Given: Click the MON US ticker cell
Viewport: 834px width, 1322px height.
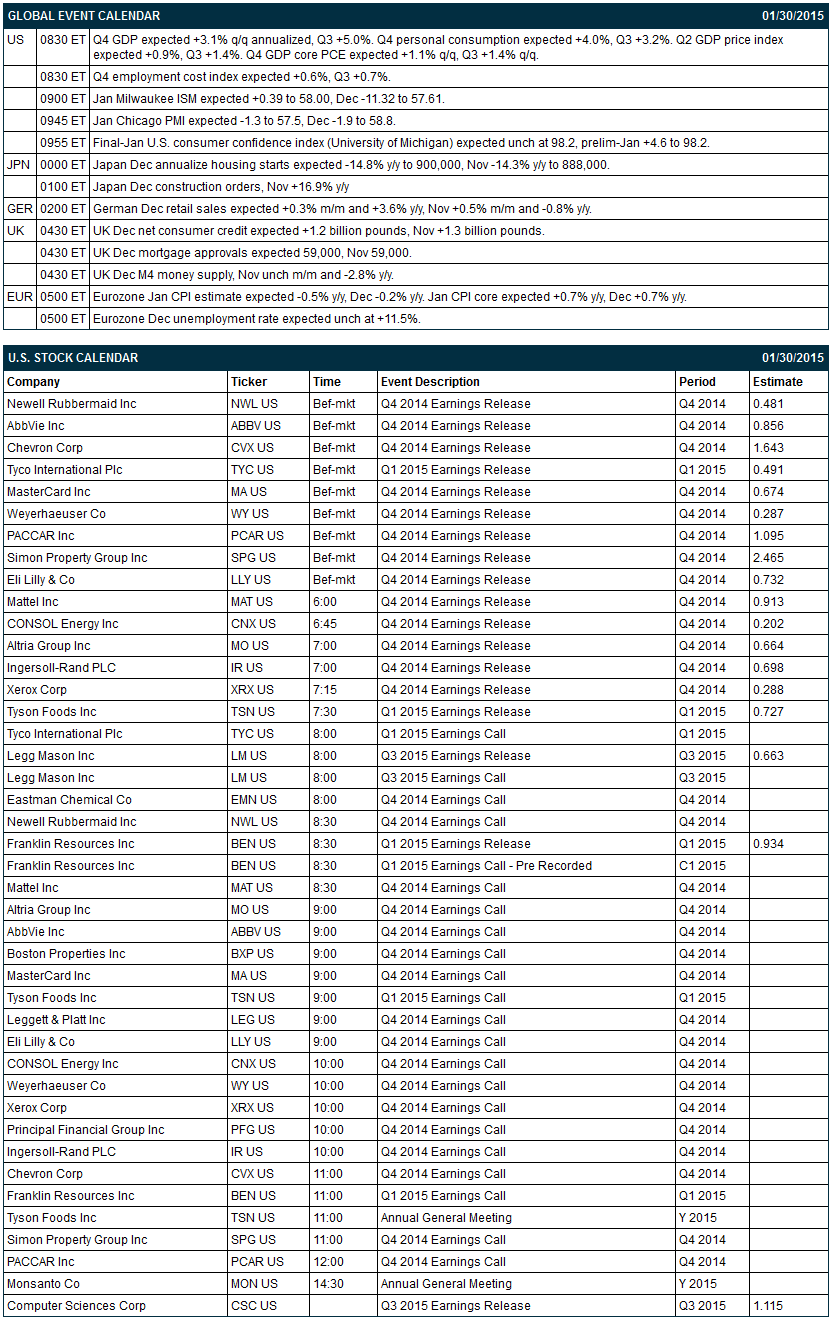Looking at the screenshot, I should 268,1284.
